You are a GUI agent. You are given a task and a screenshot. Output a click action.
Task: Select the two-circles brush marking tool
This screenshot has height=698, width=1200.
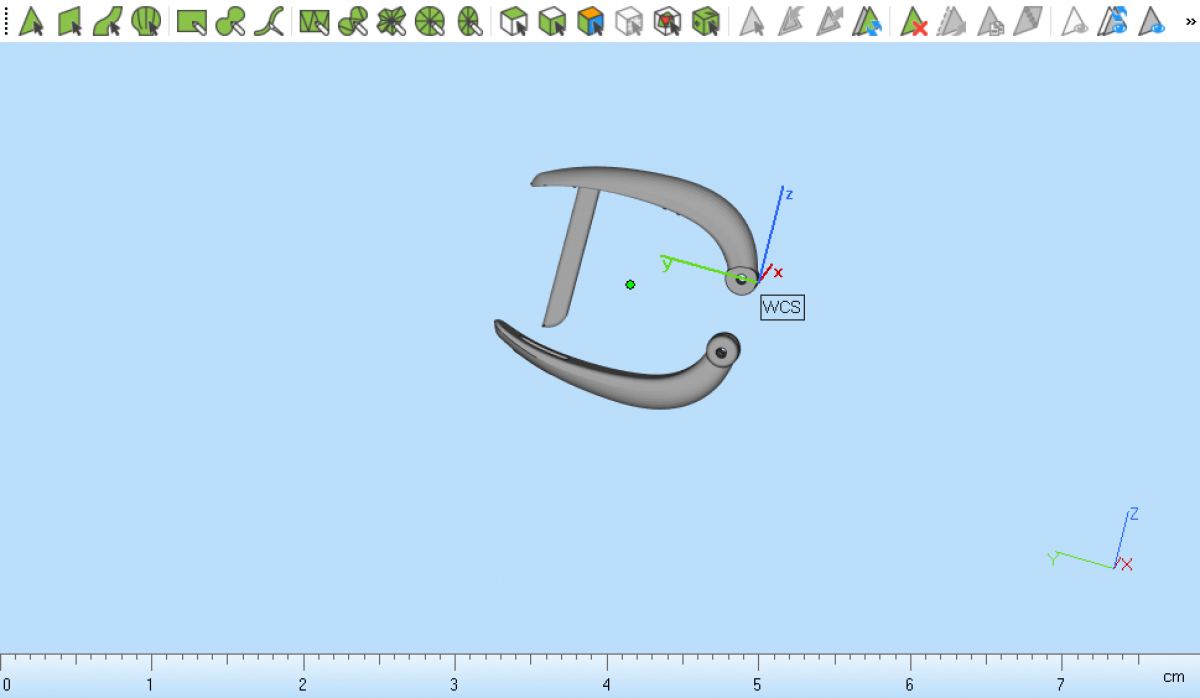(x=230, y=21)
